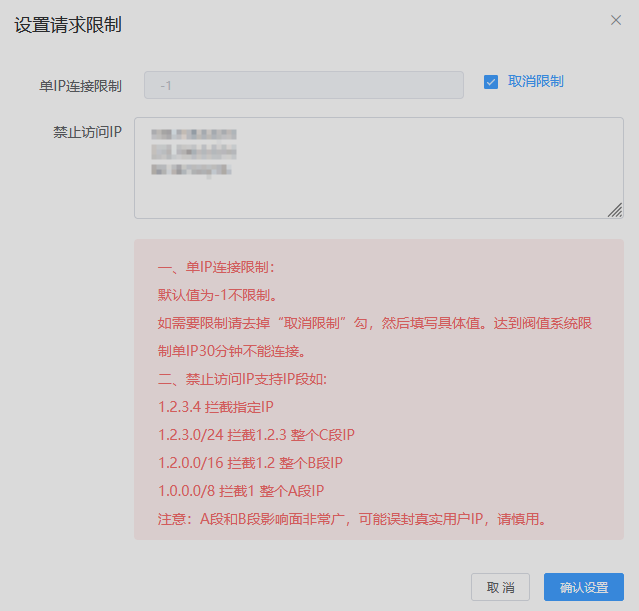Click the 1.2.0.0/16 B段 example line
The width and height of the screenshot is (639, 611).
pyautogui.click(x=251, y=463)
